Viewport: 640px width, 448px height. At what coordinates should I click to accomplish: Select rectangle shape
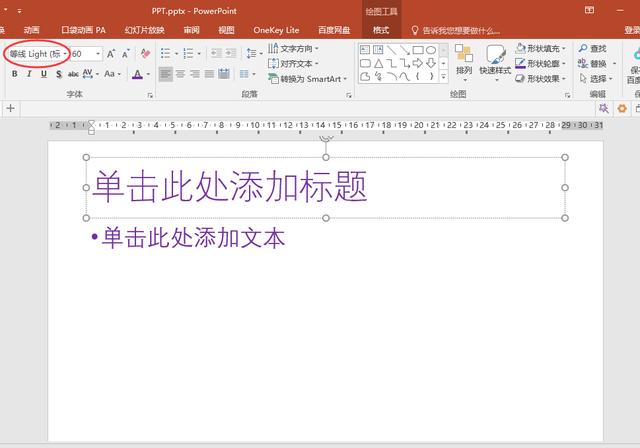coord(418,50)
